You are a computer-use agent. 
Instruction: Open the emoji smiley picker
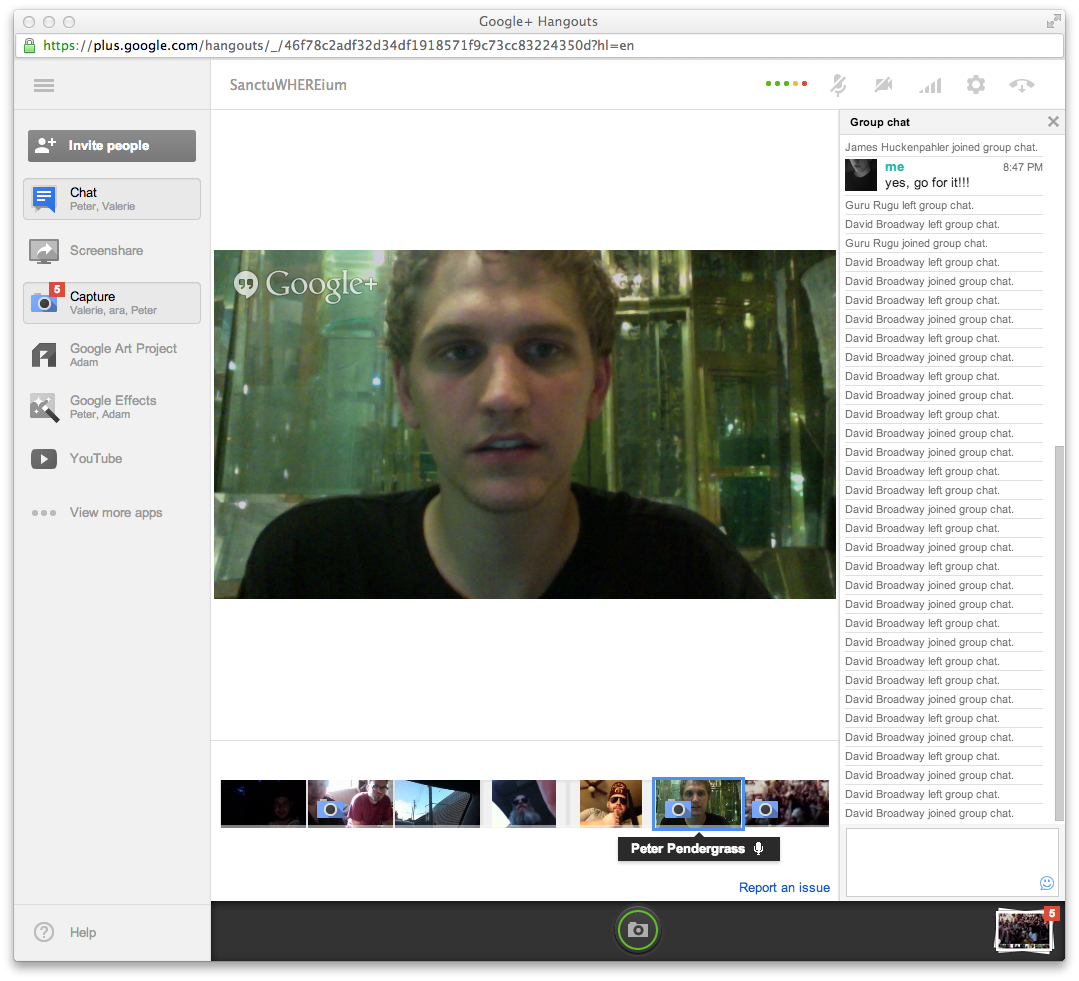coord(1047,883)
